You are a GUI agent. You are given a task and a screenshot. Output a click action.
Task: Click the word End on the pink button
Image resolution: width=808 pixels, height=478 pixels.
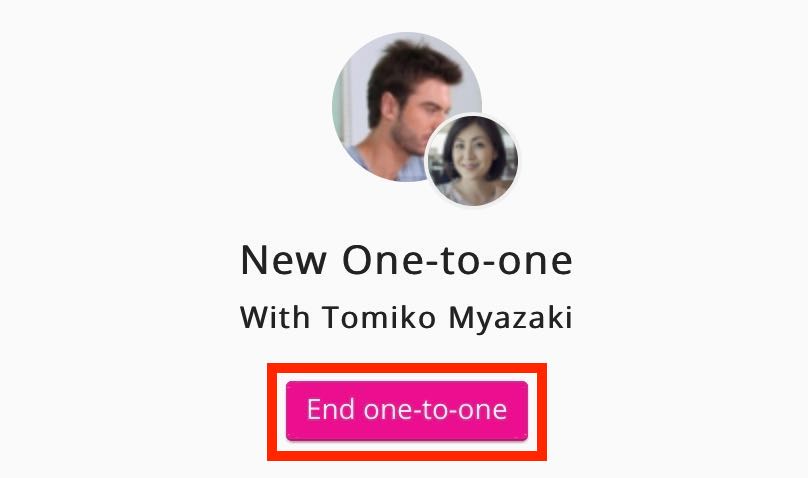[x=331, y=410]
